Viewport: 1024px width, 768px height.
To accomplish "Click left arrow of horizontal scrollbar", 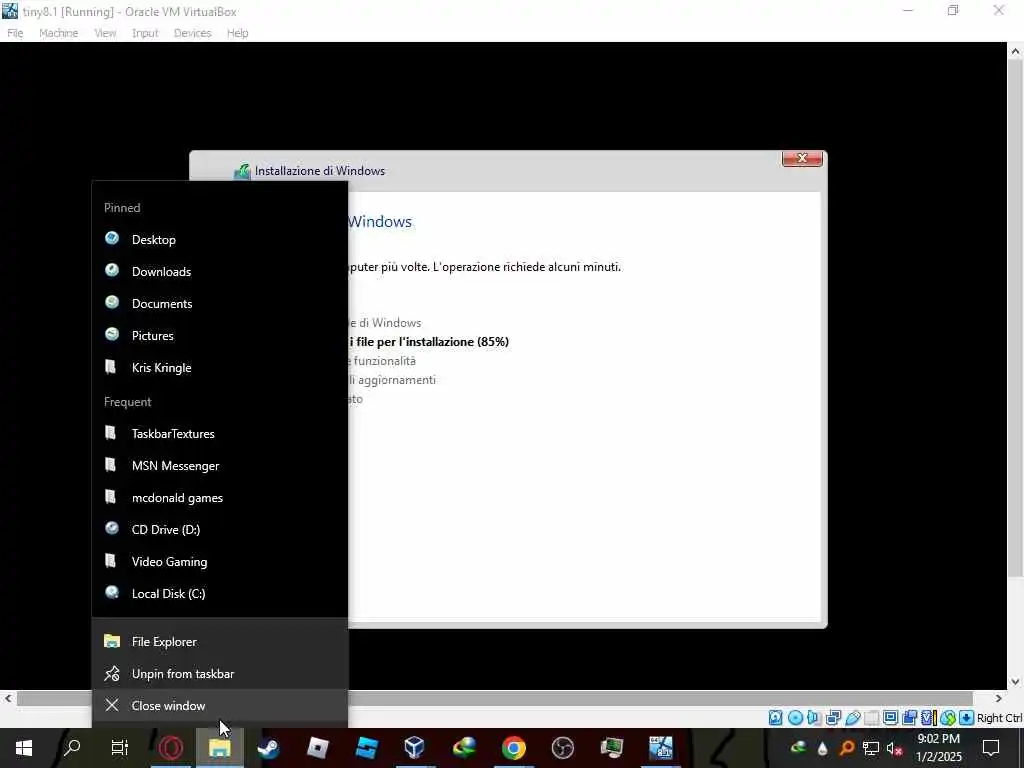I will 7,698.
